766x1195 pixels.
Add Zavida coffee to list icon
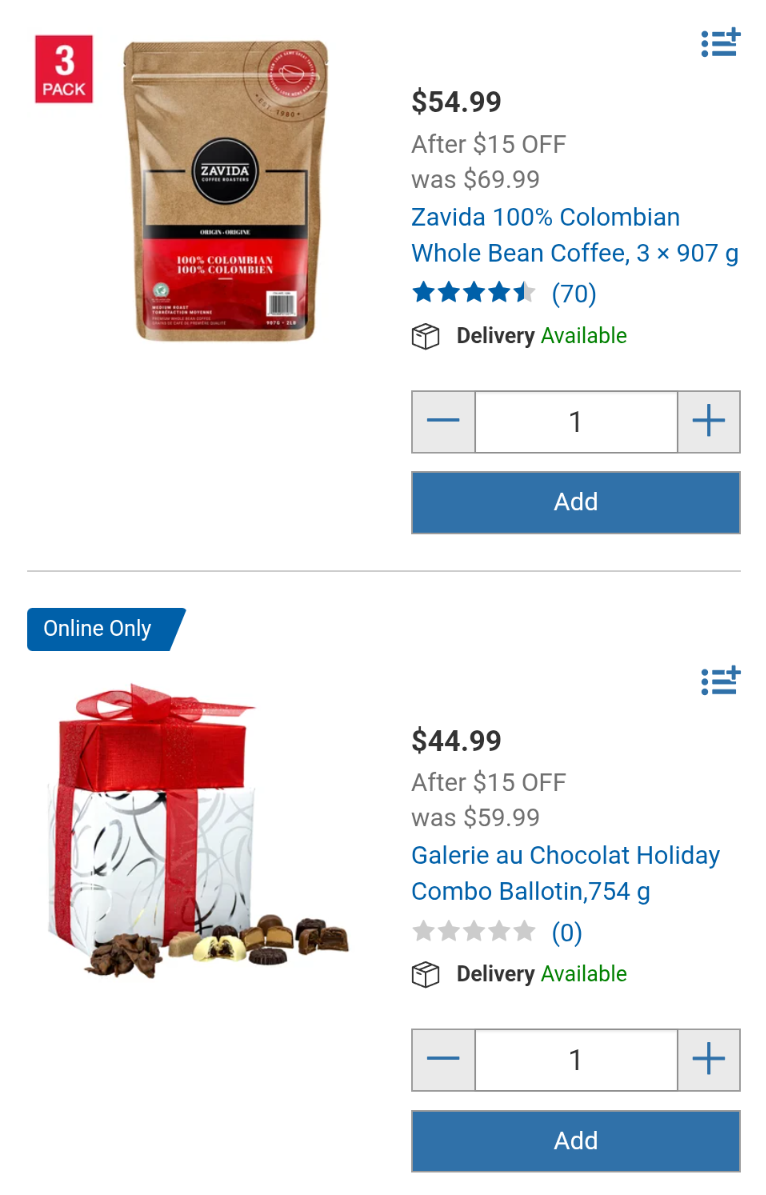coord(720,43)
